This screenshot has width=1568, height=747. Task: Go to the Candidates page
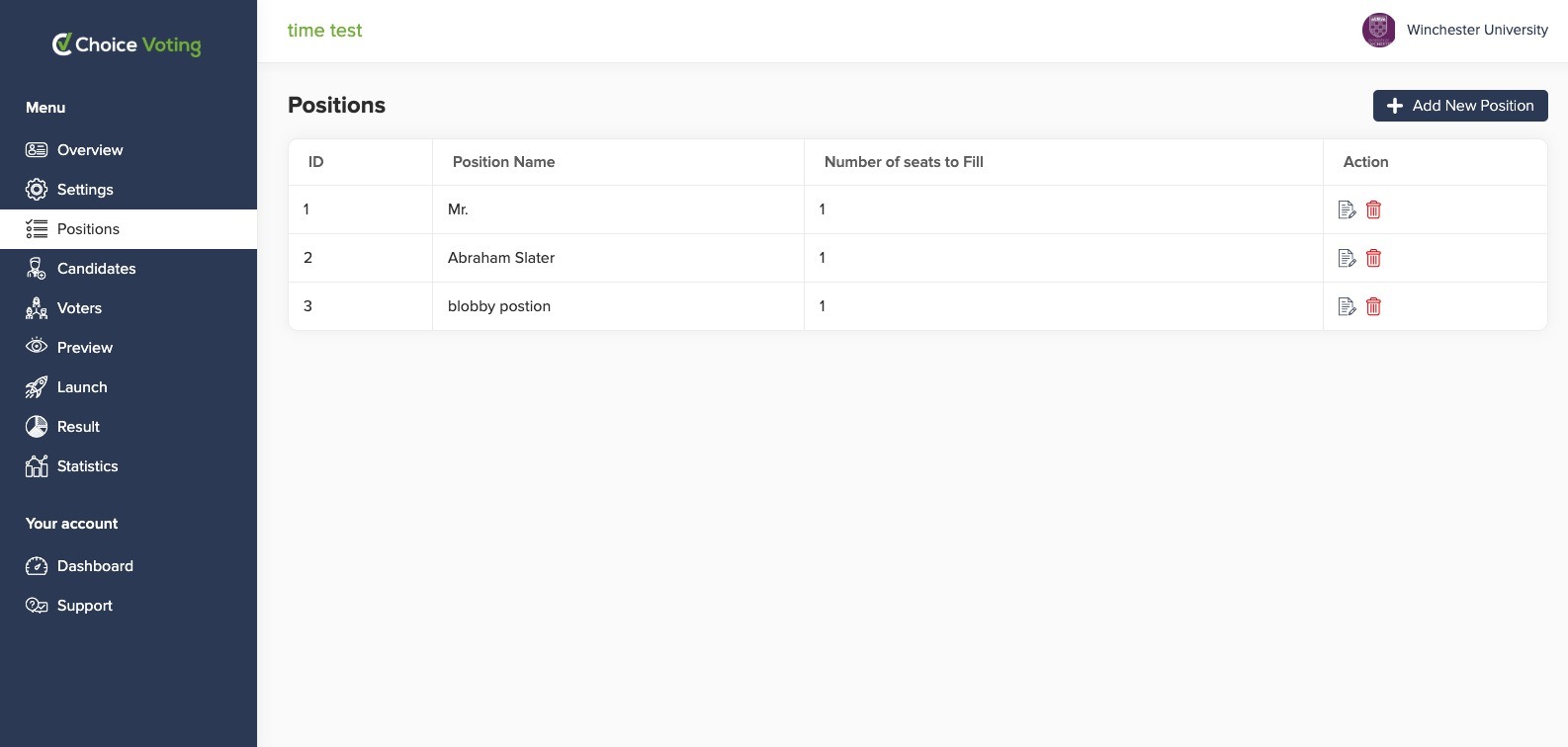129,269
